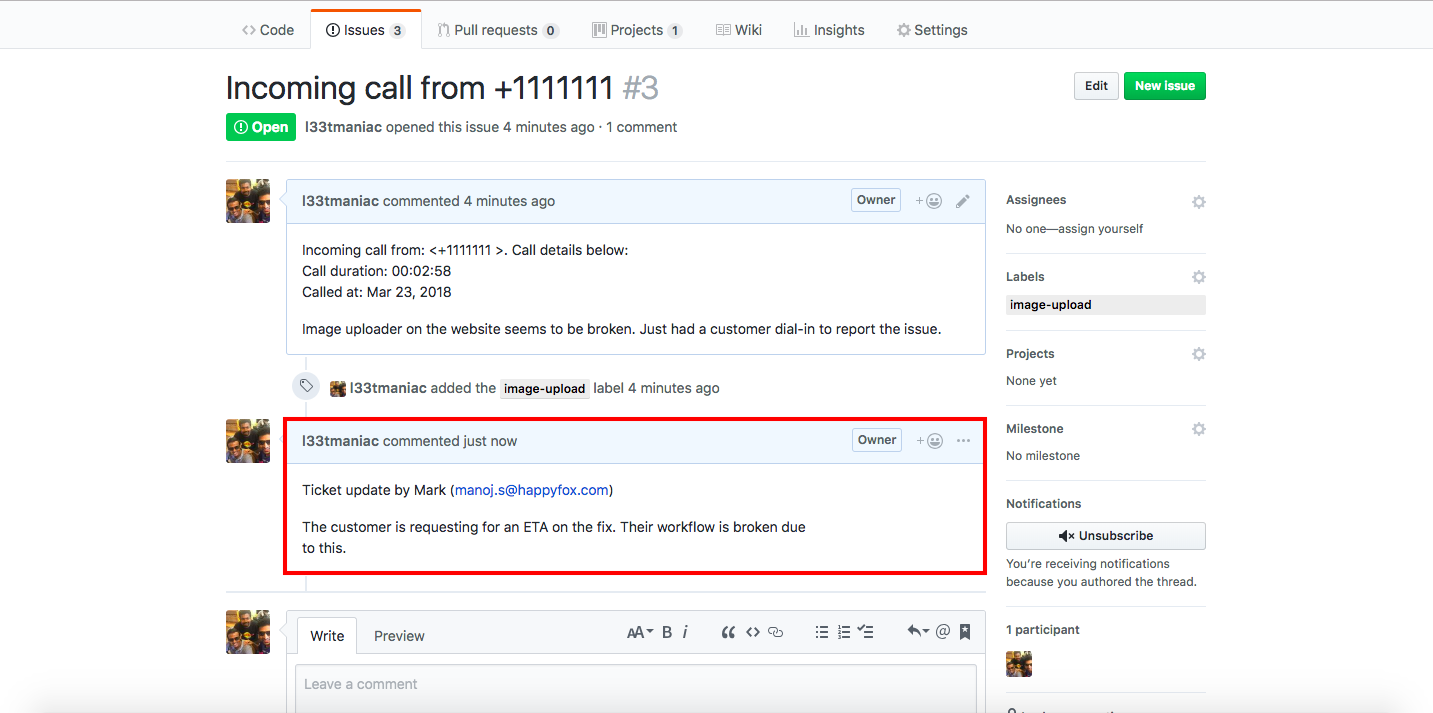This screenshot has width=1433, height=713.
Task: Create a New issue
Action: (x=1165, y=86)
